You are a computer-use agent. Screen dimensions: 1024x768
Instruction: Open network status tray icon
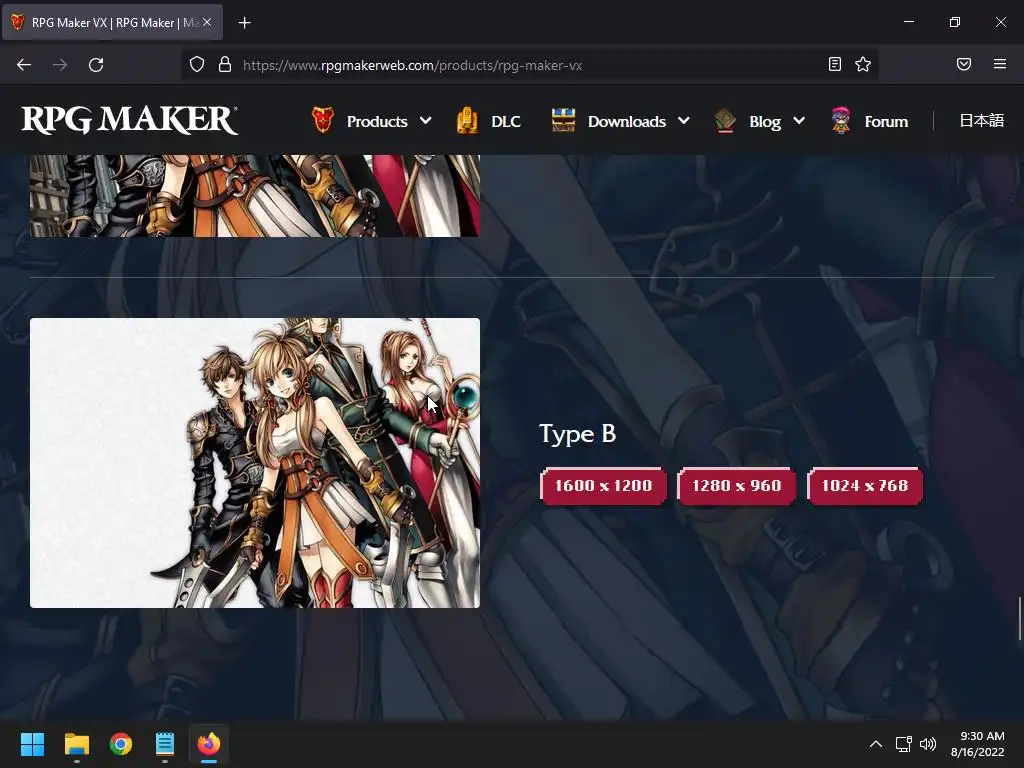coord(904,744)
